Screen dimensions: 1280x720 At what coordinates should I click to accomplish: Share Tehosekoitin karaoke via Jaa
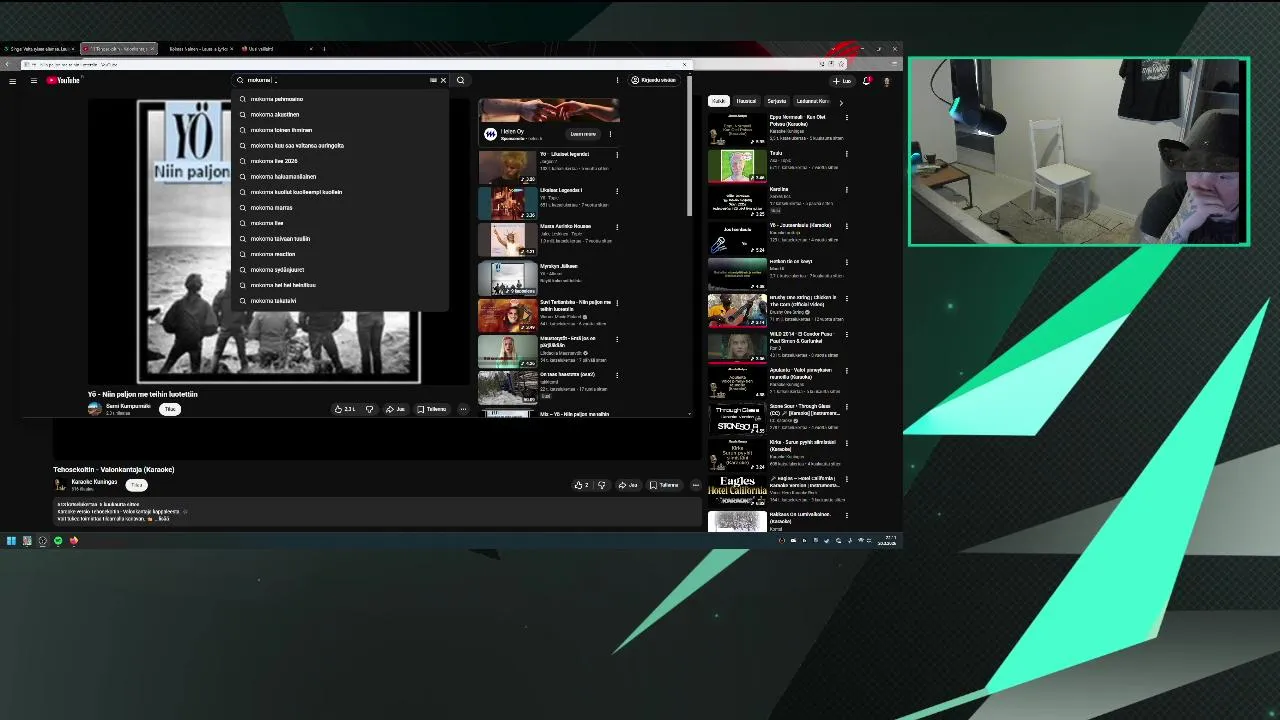point(628,485)
